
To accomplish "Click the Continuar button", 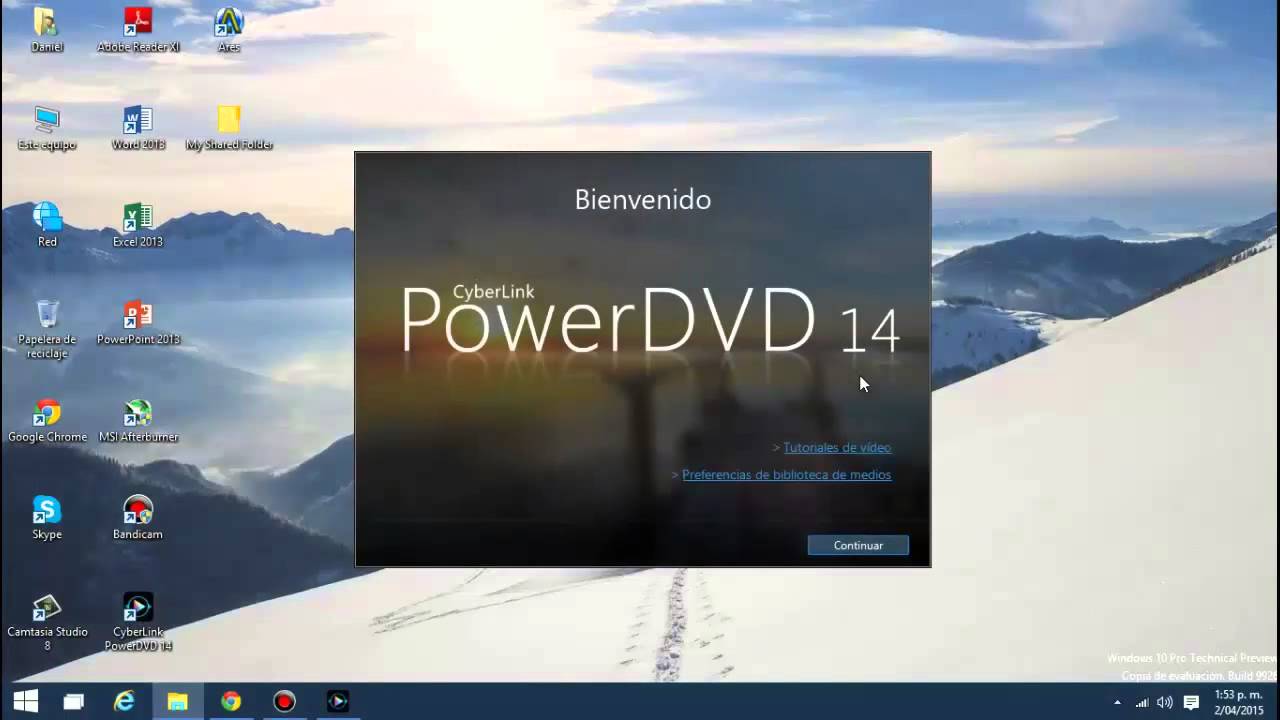I will 858,545.
